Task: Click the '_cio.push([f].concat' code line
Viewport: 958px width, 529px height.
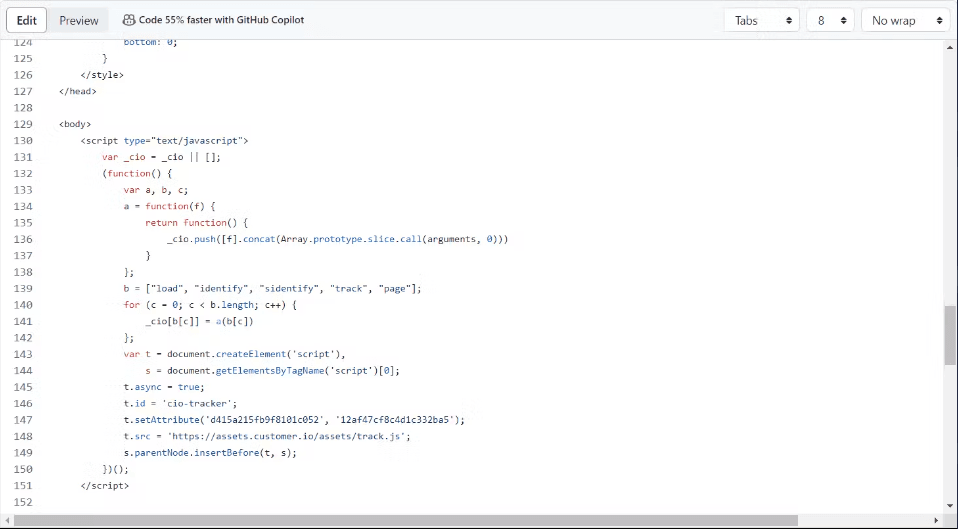Action: pos(337,239)
